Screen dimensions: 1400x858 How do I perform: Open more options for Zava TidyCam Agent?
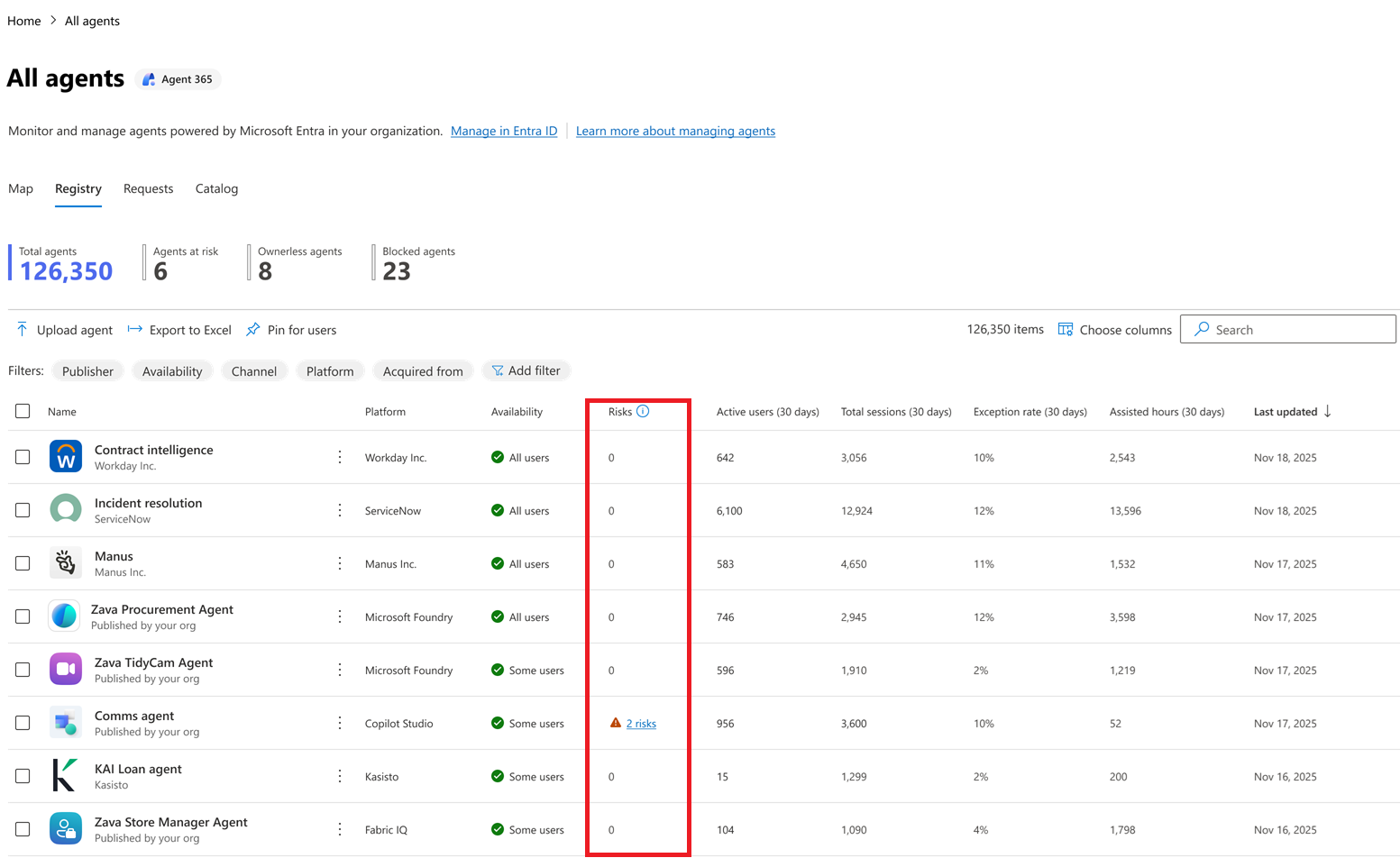coord(340,670)
